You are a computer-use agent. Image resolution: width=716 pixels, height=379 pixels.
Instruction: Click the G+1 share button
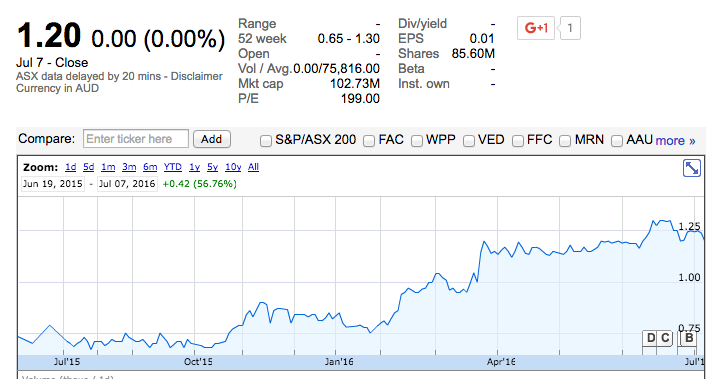pos(536,28)
